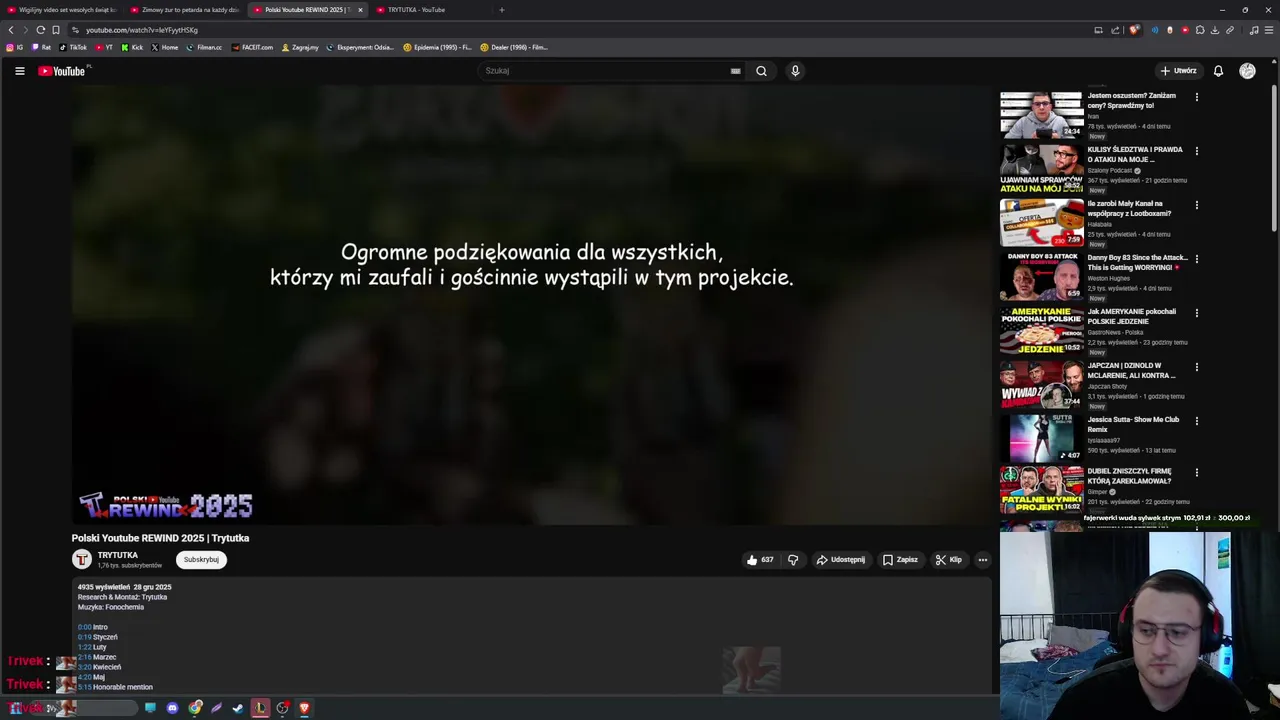
Task: Open 'JEDZENIE' GastroNews video thumbnail
Action: (x=1041, y=330)
